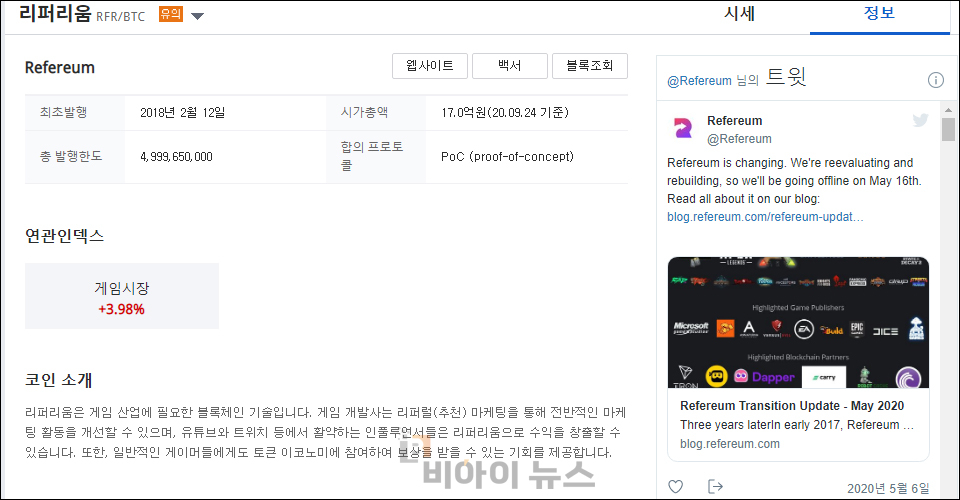Click the RFR/BTC pair label
The image size is (960, 500).
click(121, 16)
